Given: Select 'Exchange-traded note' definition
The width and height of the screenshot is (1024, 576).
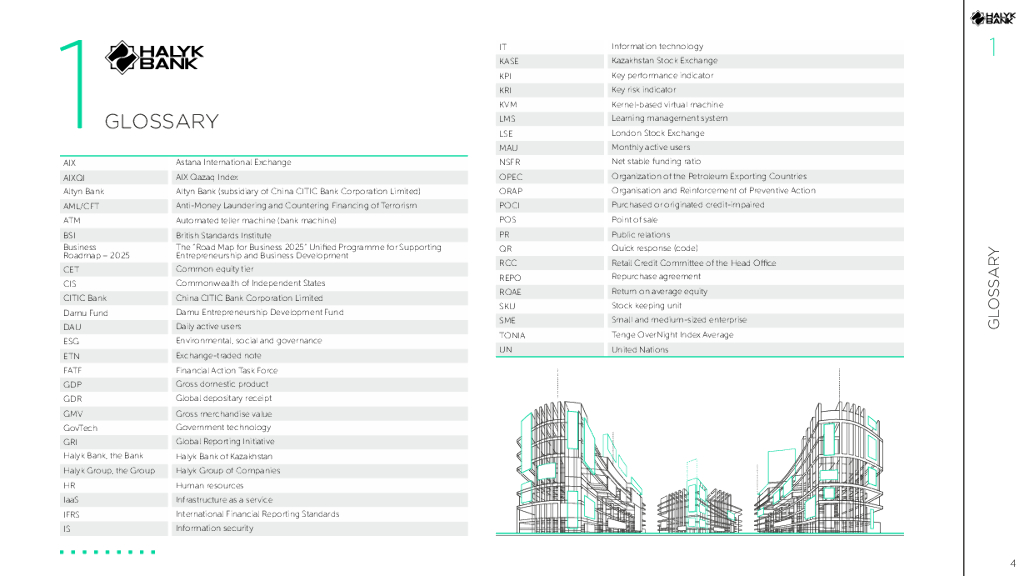Looking at the screenshot, I should pos(218,355).
